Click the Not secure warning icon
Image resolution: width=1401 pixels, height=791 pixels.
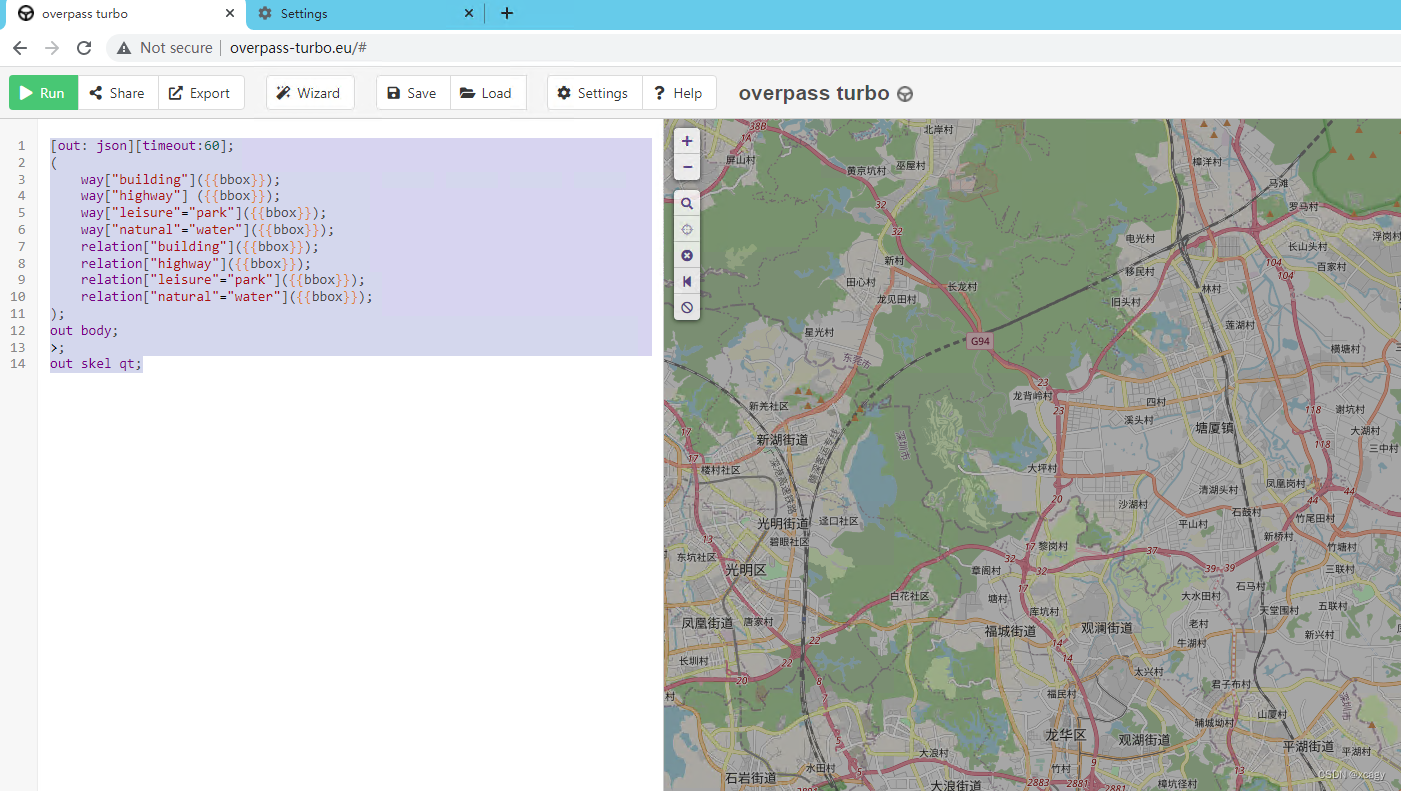123,47
